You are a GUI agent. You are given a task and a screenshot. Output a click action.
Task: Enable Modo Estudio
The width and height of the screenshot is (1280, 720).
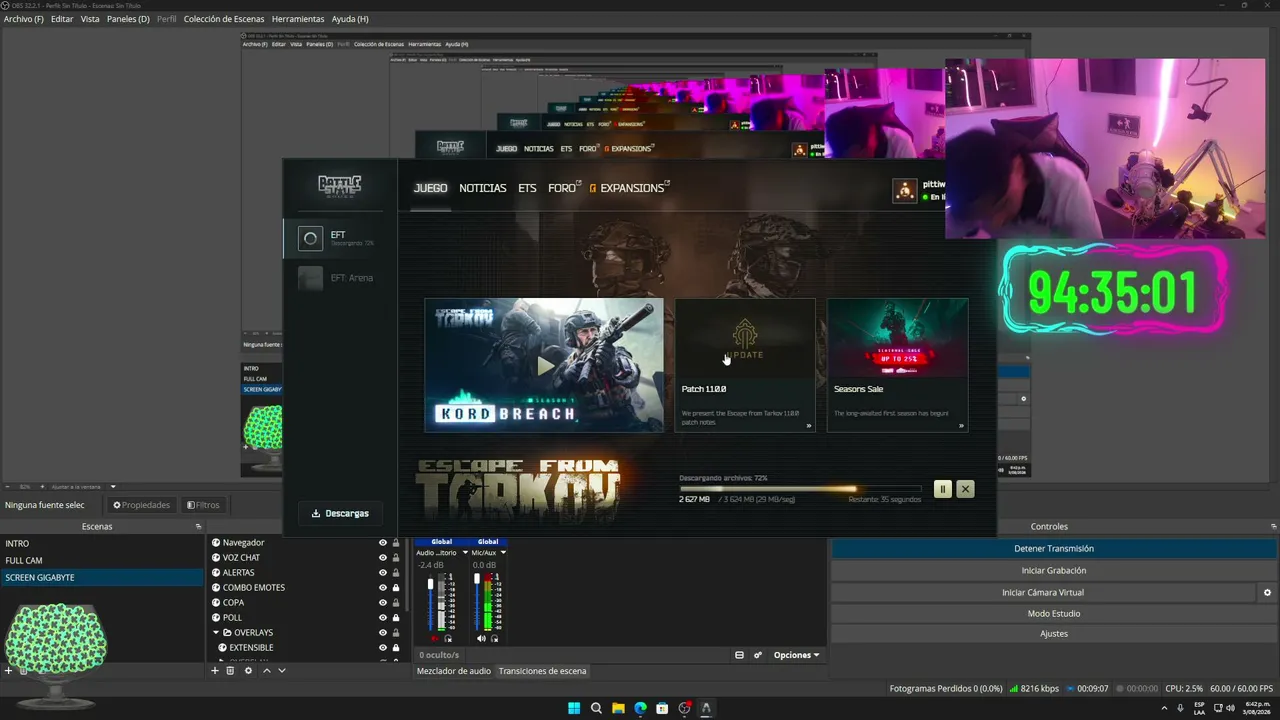point(1054,614)
